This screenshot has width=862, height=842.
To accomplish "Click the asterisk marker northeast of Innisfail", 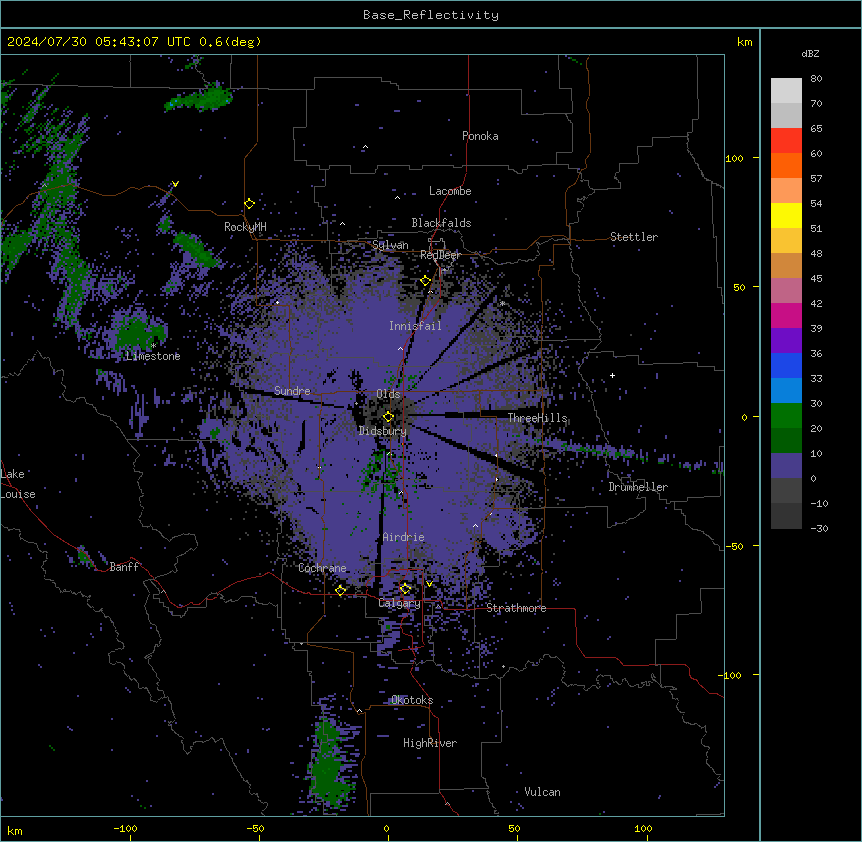I will pyautogui.click(x=502, y=303).
